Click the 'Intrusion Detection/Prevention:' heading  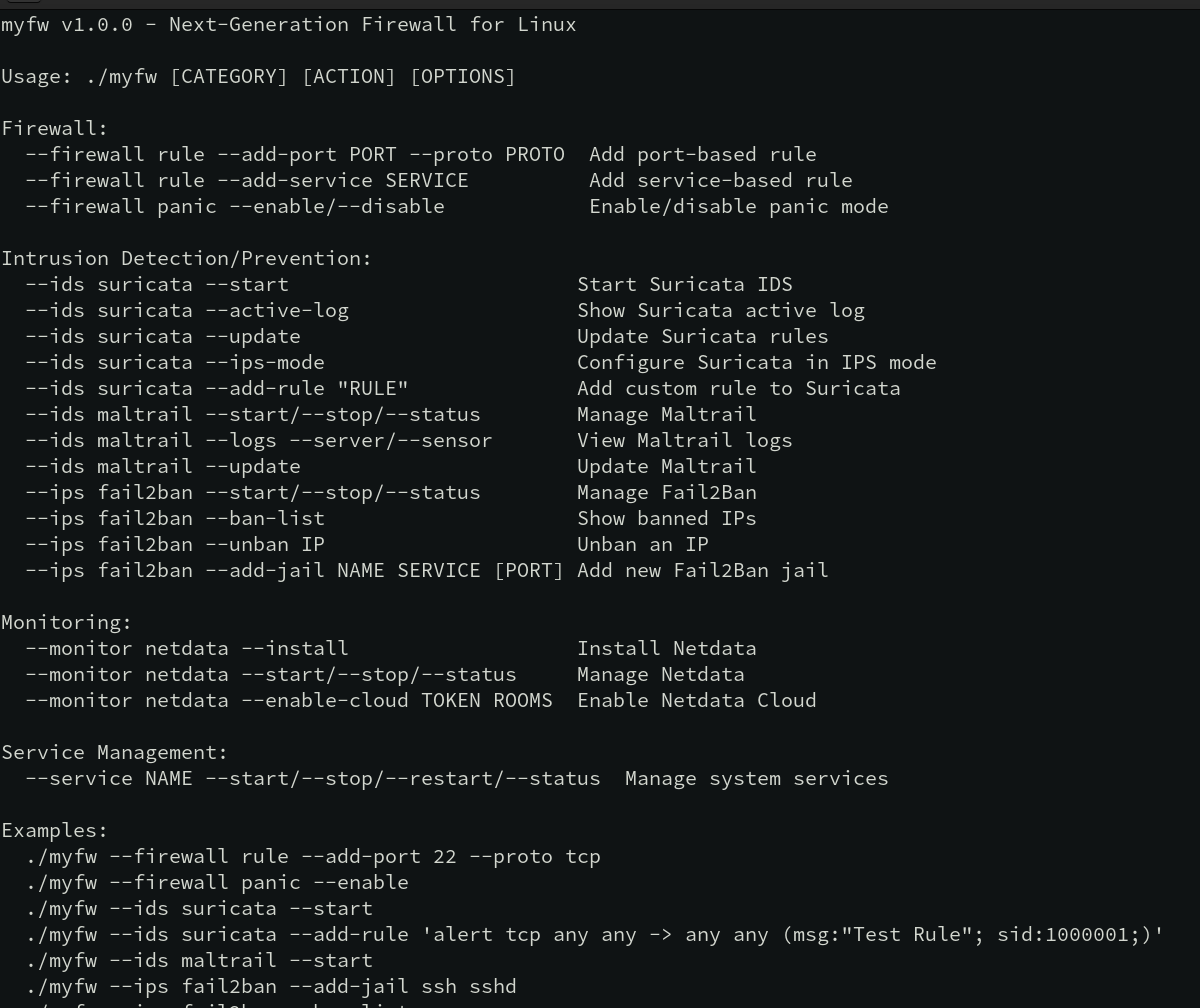coord(186,258)
